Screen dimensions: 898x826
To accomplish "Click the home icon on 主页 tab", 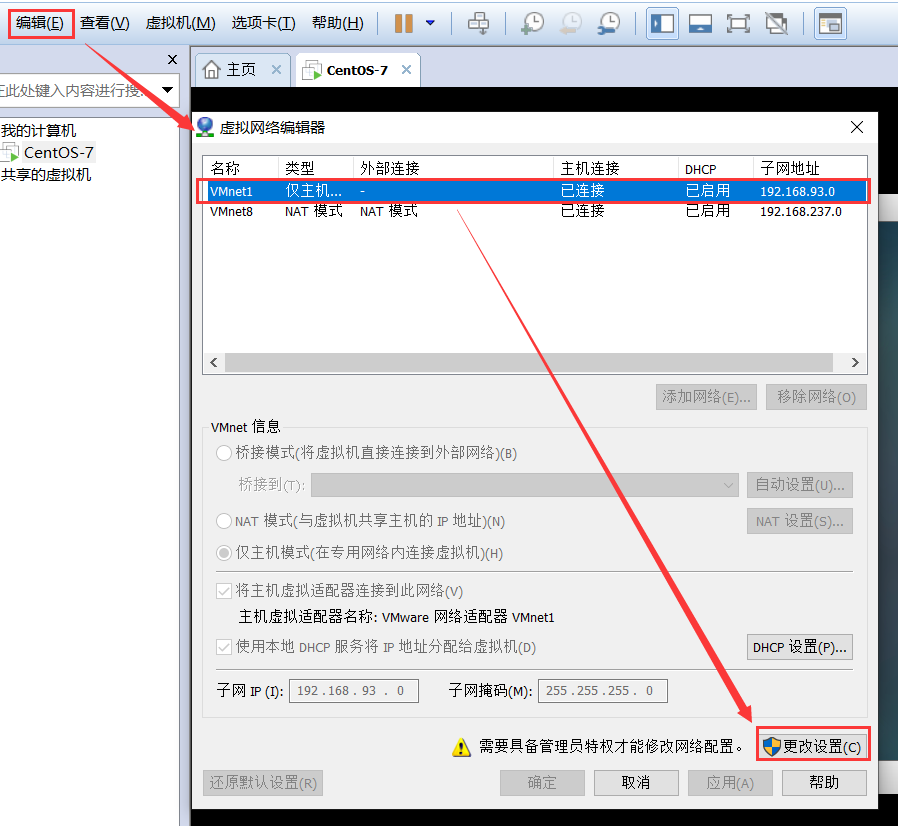I will coord(211,70).
